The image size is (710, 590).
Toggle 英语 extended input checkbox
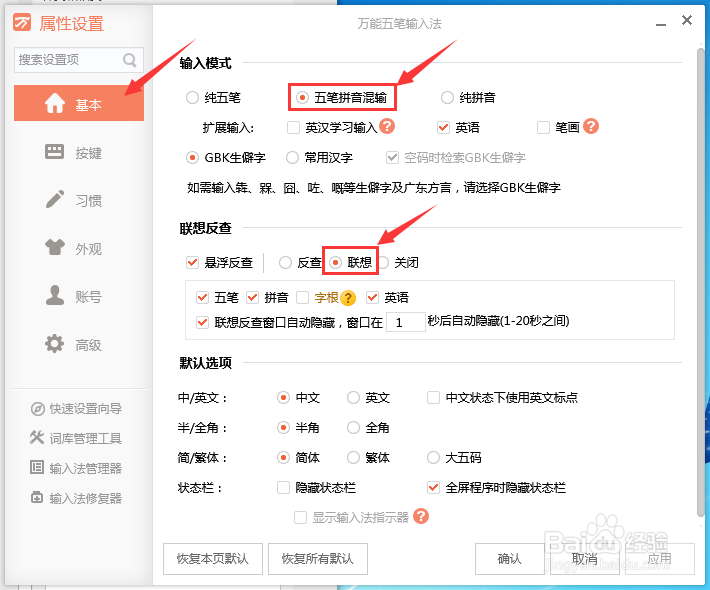tap(443, 128)
